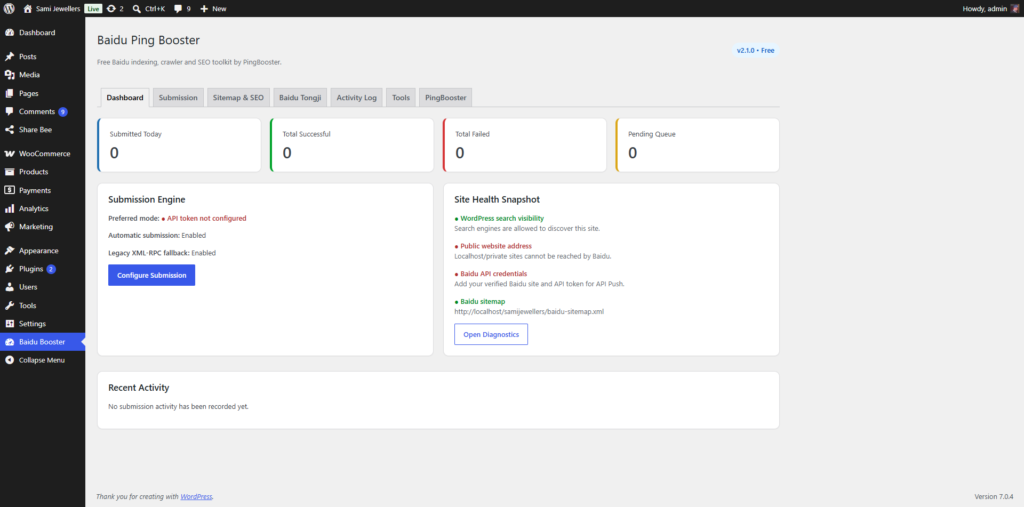Click the Total Failed stat card

coord(524,145)
